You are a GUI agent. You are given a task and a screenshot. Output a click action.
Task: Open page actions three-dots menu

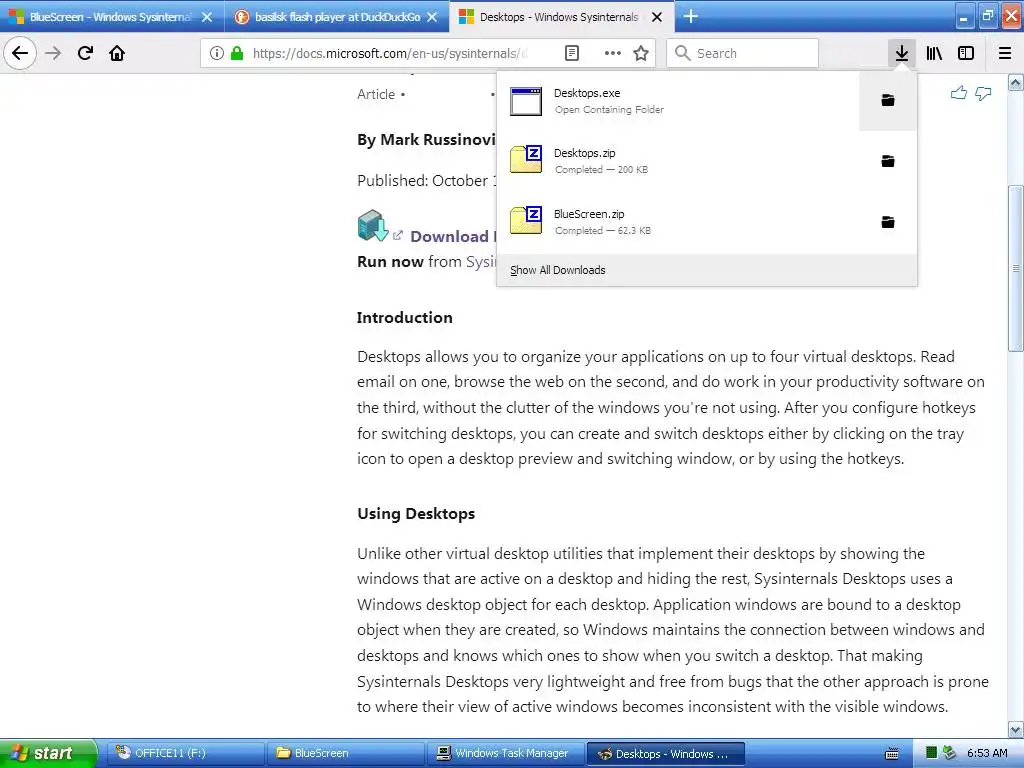pyautogui.click(x=613, y=54)
